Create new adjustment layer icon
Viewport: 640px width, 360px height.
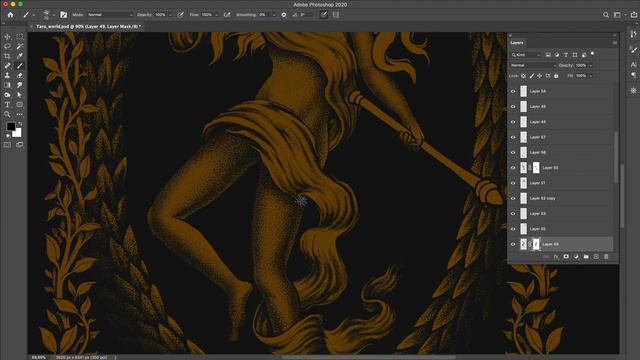click(576, 257)
